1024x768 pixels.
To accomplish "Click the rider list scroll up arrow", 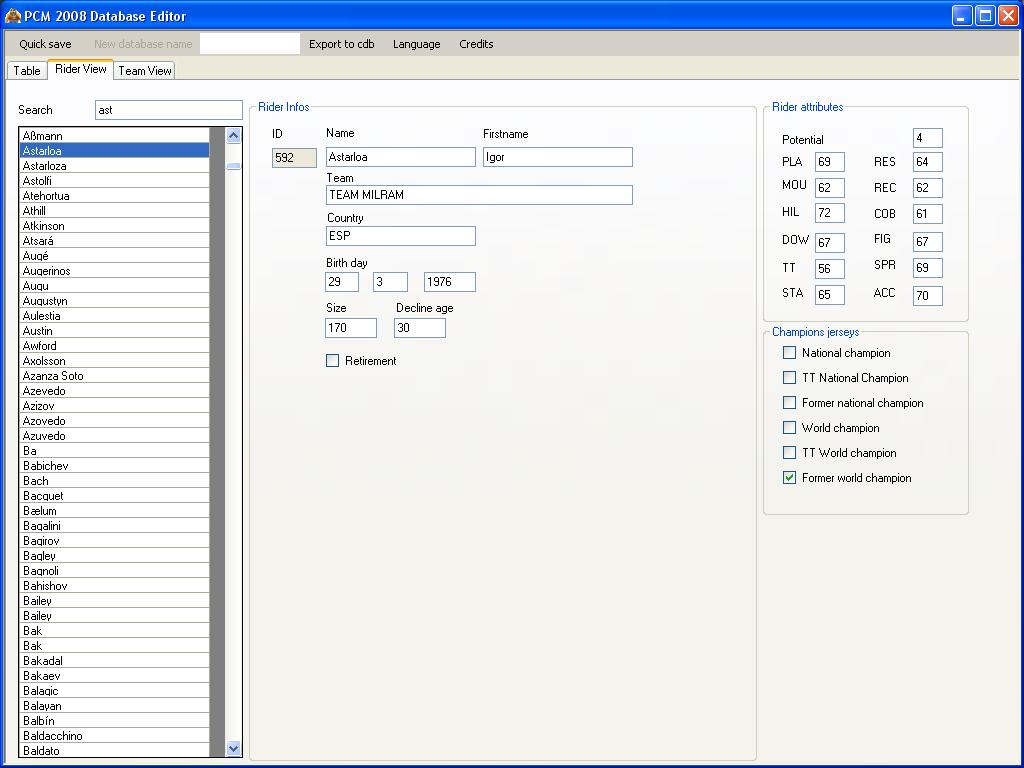I will click(234, 136).
